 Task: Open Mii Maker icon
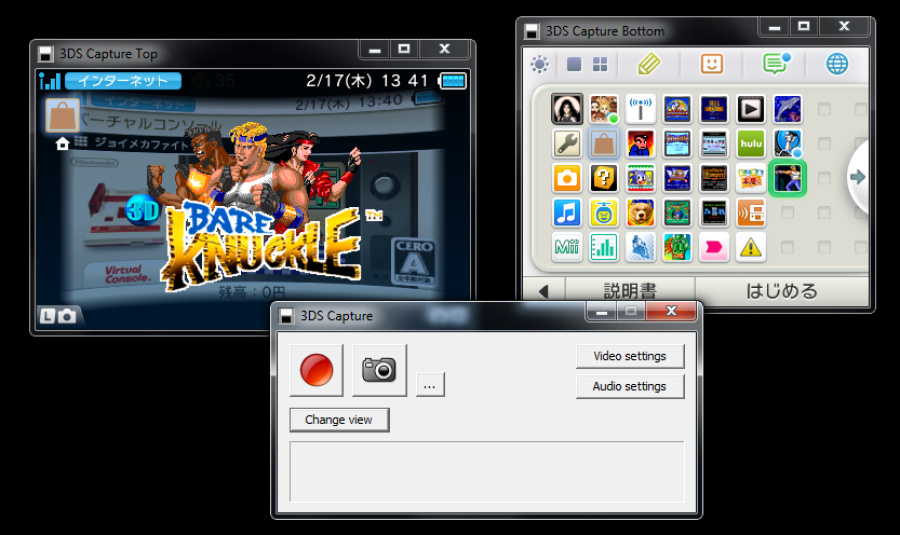tap(567, 247)
